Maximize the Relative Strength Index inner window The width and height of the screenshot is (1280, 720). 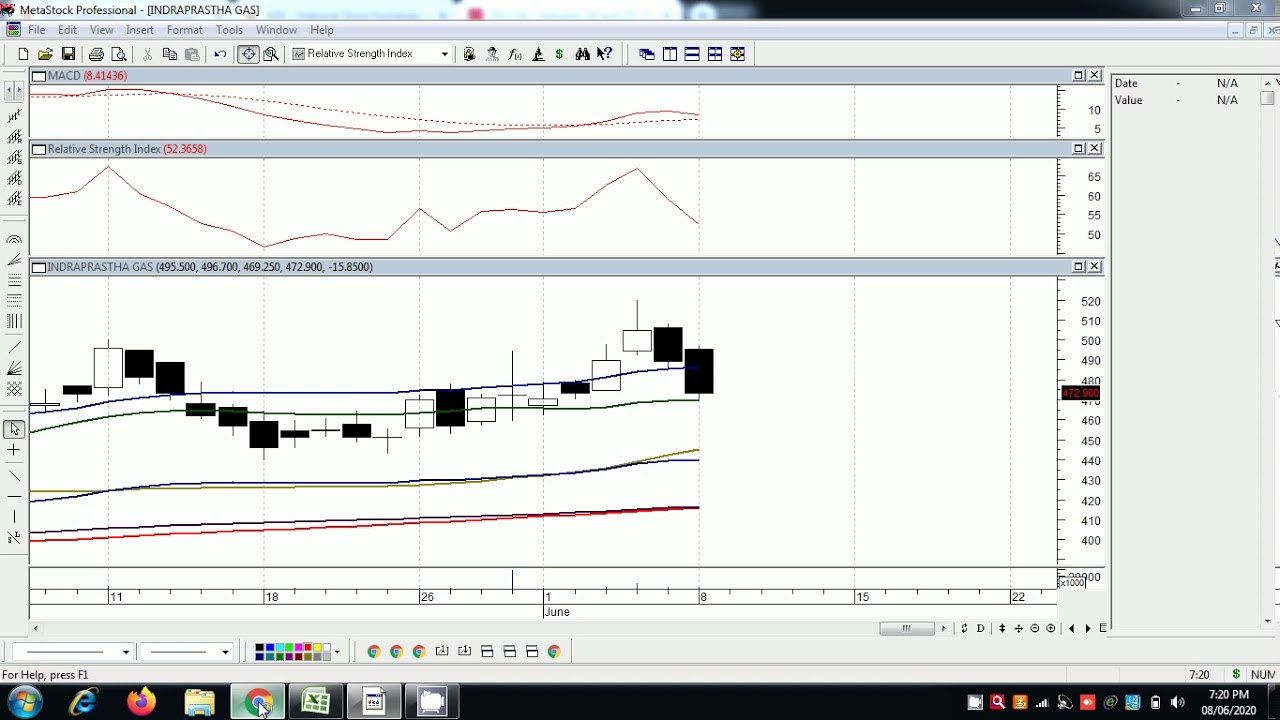coord(1079,149)
